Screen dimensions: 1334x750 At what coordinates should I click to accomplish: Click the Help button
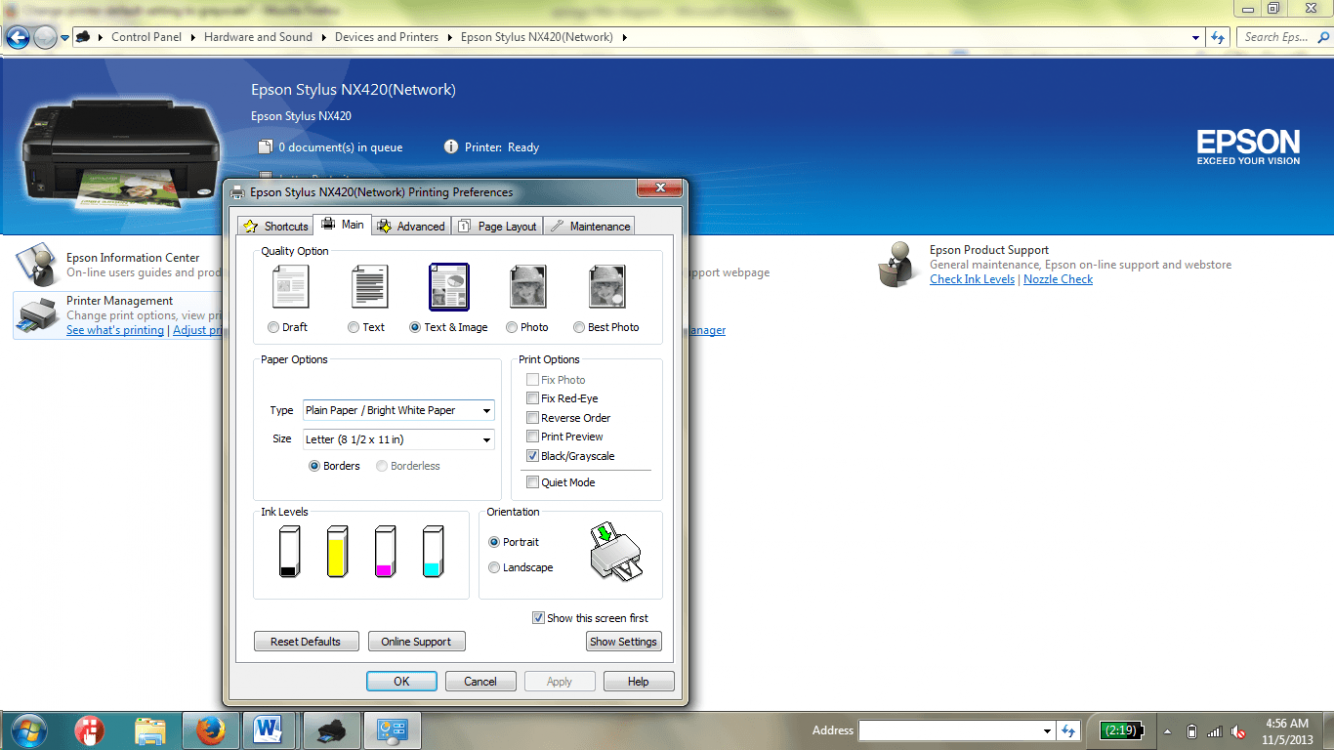point(638,681)
